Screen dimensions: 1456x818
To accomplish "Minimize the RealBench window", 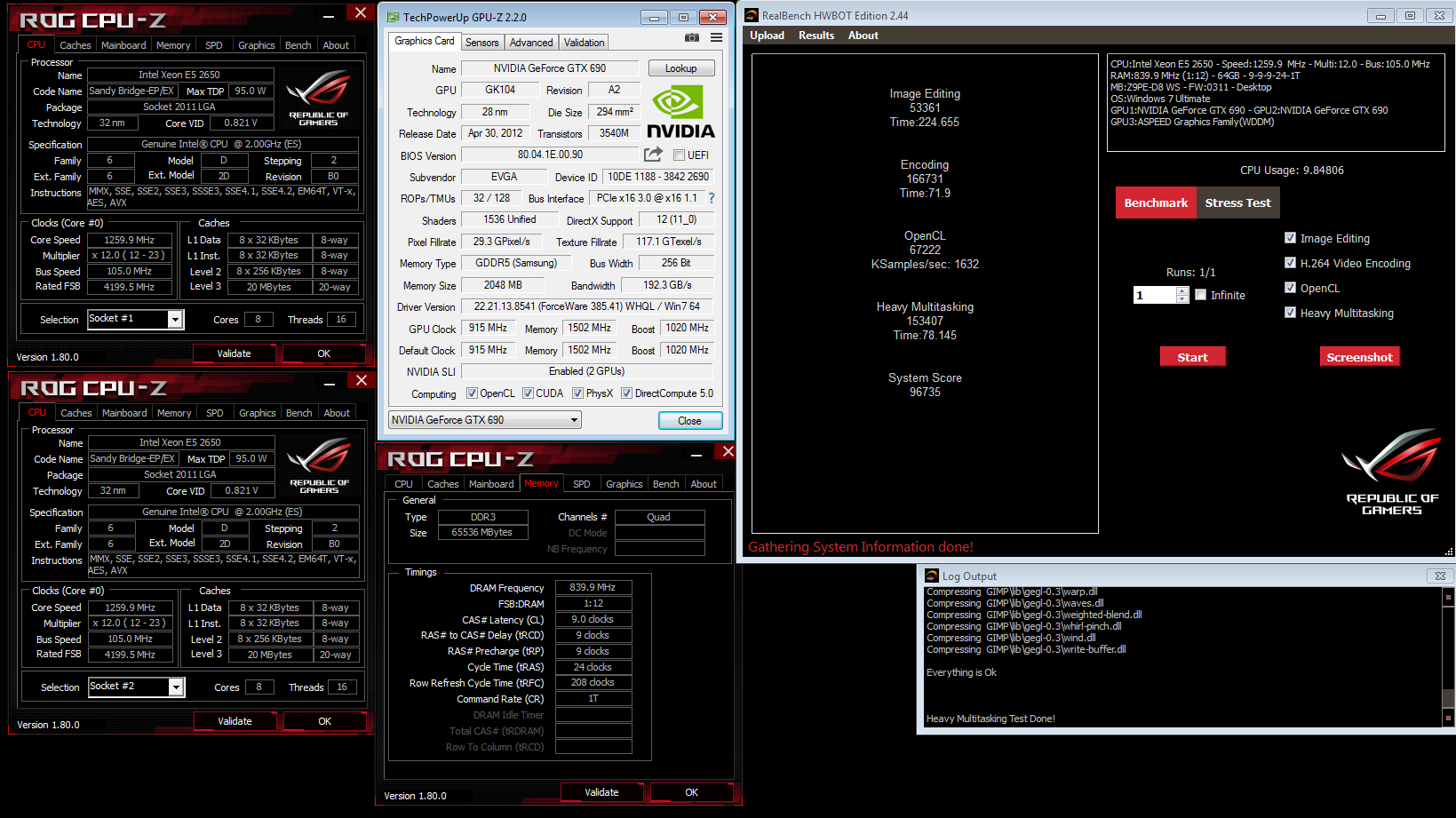I will (x=1380, y=15).
